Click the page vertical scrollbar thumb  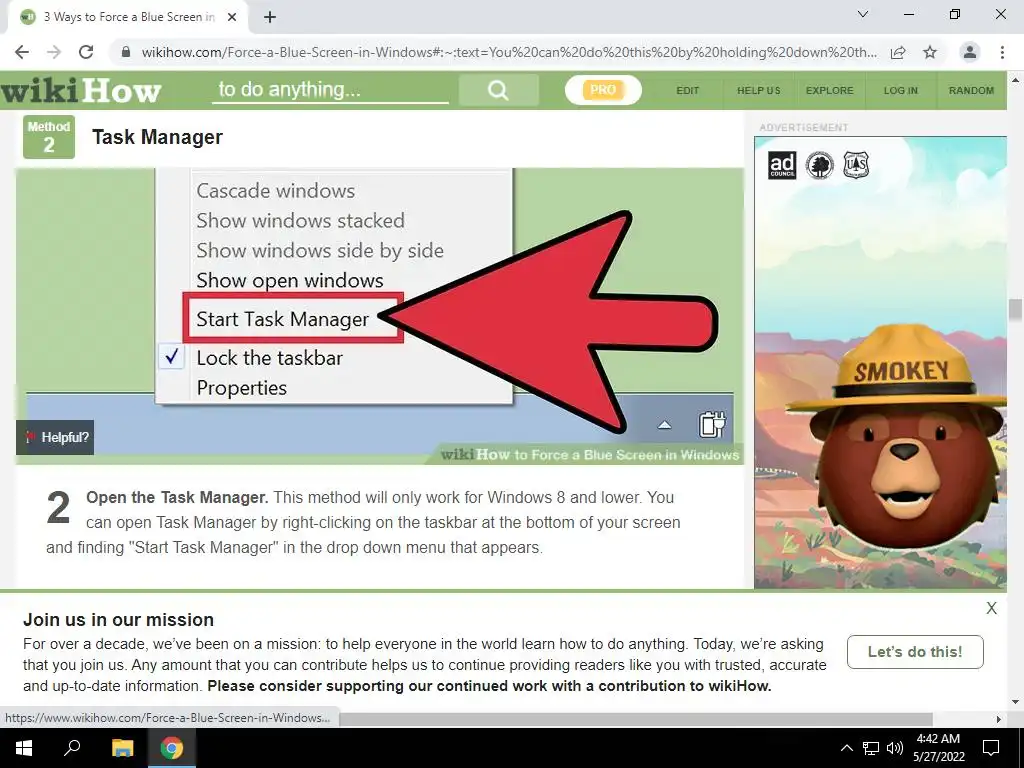pos(1015,310)
